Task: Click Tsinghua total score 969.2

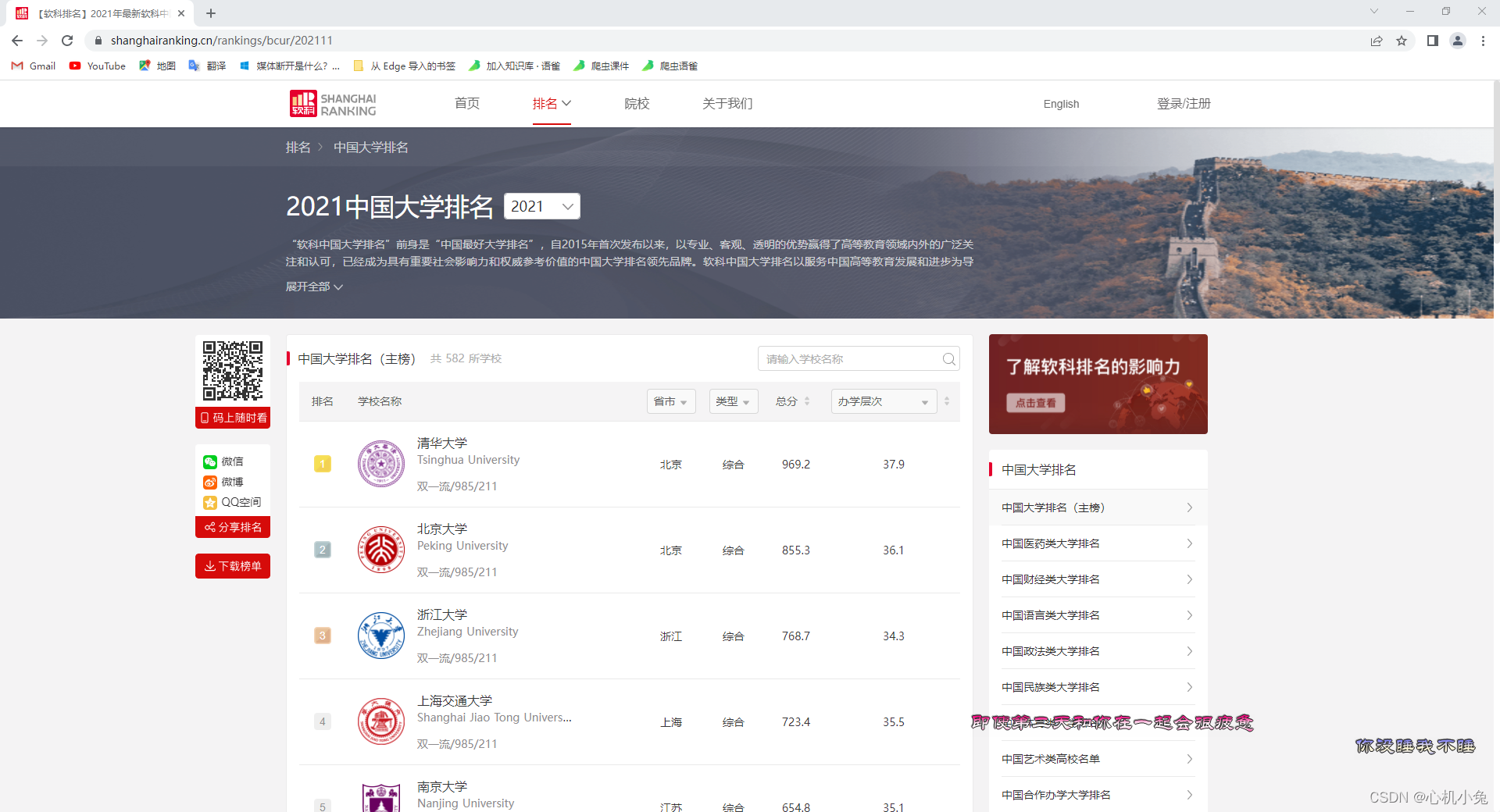Action: [x=796, y=465]
